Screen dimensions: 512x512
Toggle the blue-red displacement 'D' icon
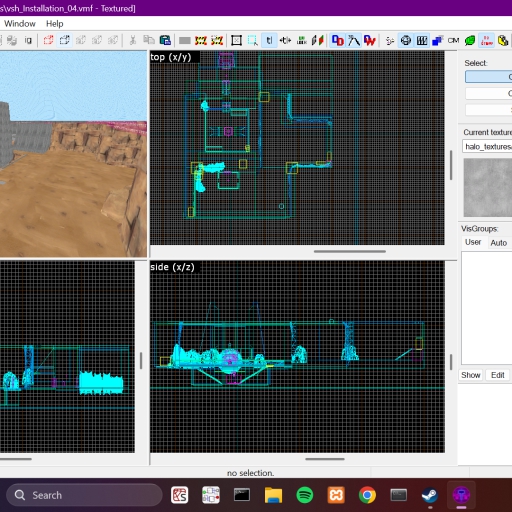tap(338, 40)
